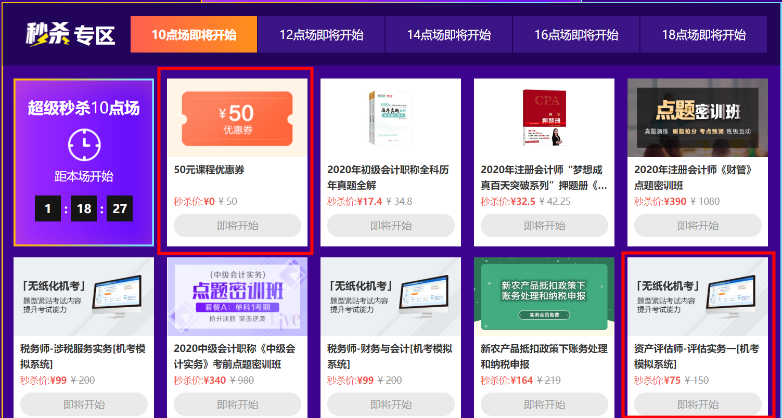Select the 10点场即将开始 tab
782x418 pixels.
click(x=194, y=34)
